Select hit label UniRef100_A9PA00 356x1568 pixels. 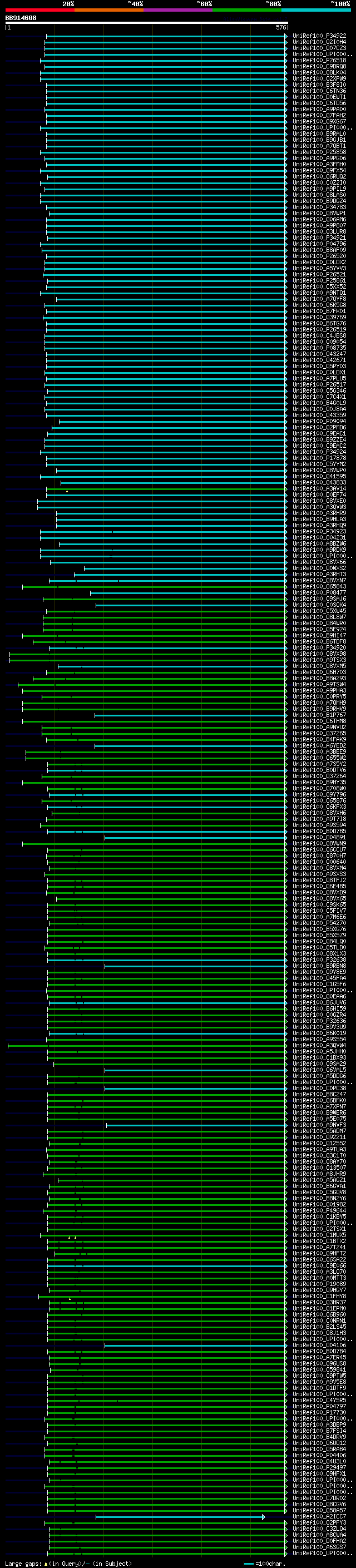tap(319, 109)
